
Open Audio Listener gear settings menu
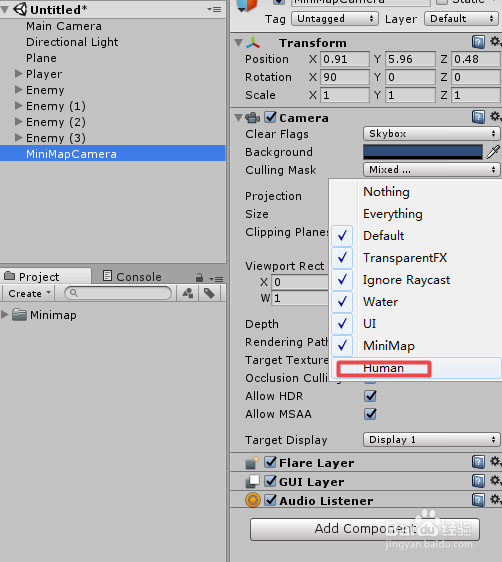pyautogui.click(x=495, y=499)
